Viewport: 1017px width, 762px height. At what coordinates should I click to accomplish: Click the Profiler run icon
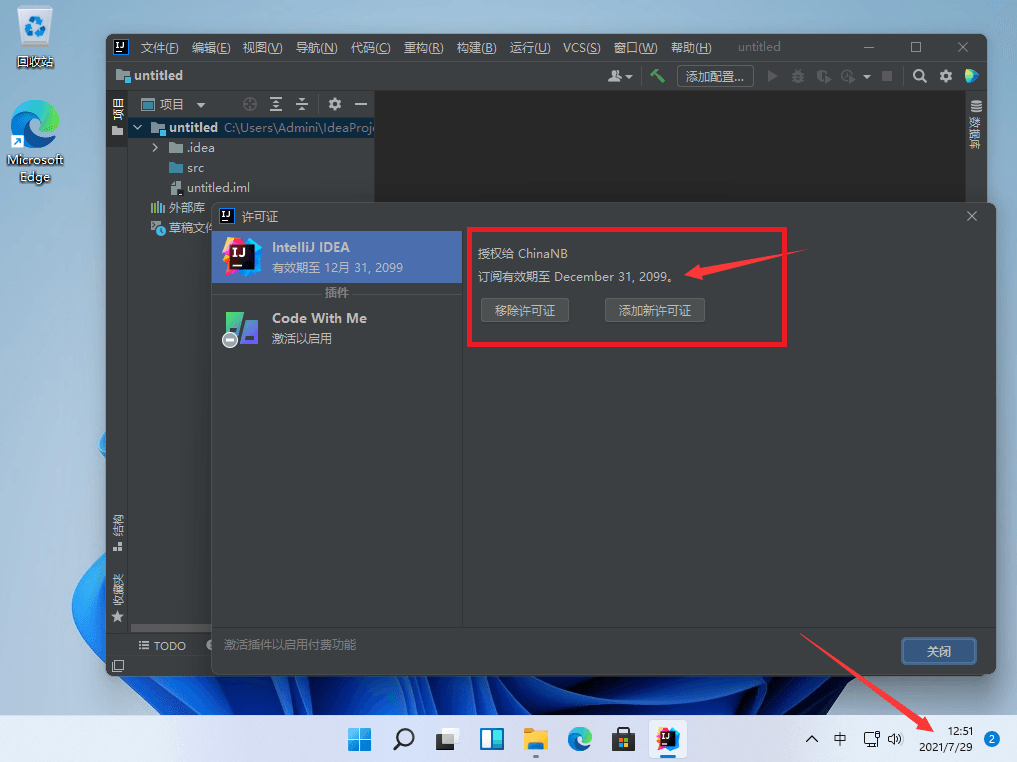848,76
